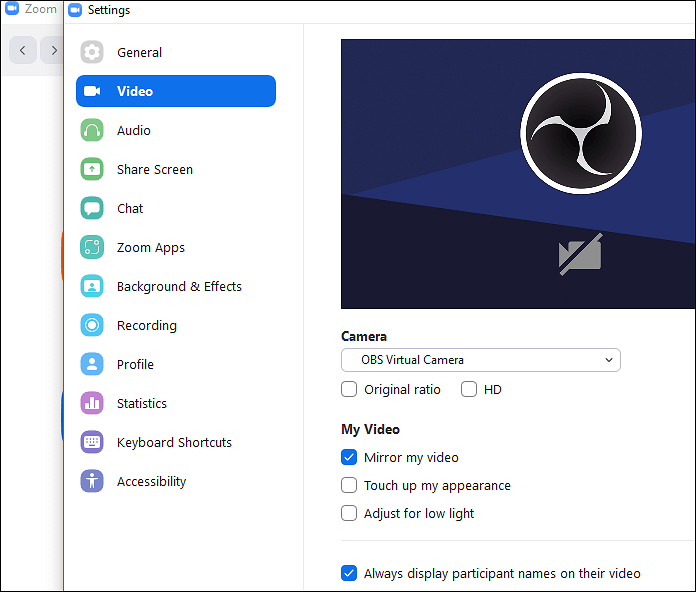This screenshot has width=696, height=592.
Task: Enable the Original ratio checkbox
Action: click(x=349, y=390)
